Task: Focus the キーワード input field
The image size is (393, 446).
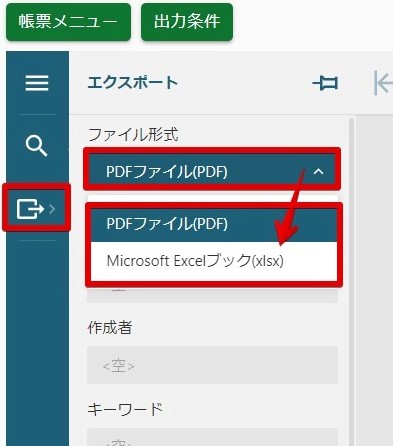Action: point(212,437)
